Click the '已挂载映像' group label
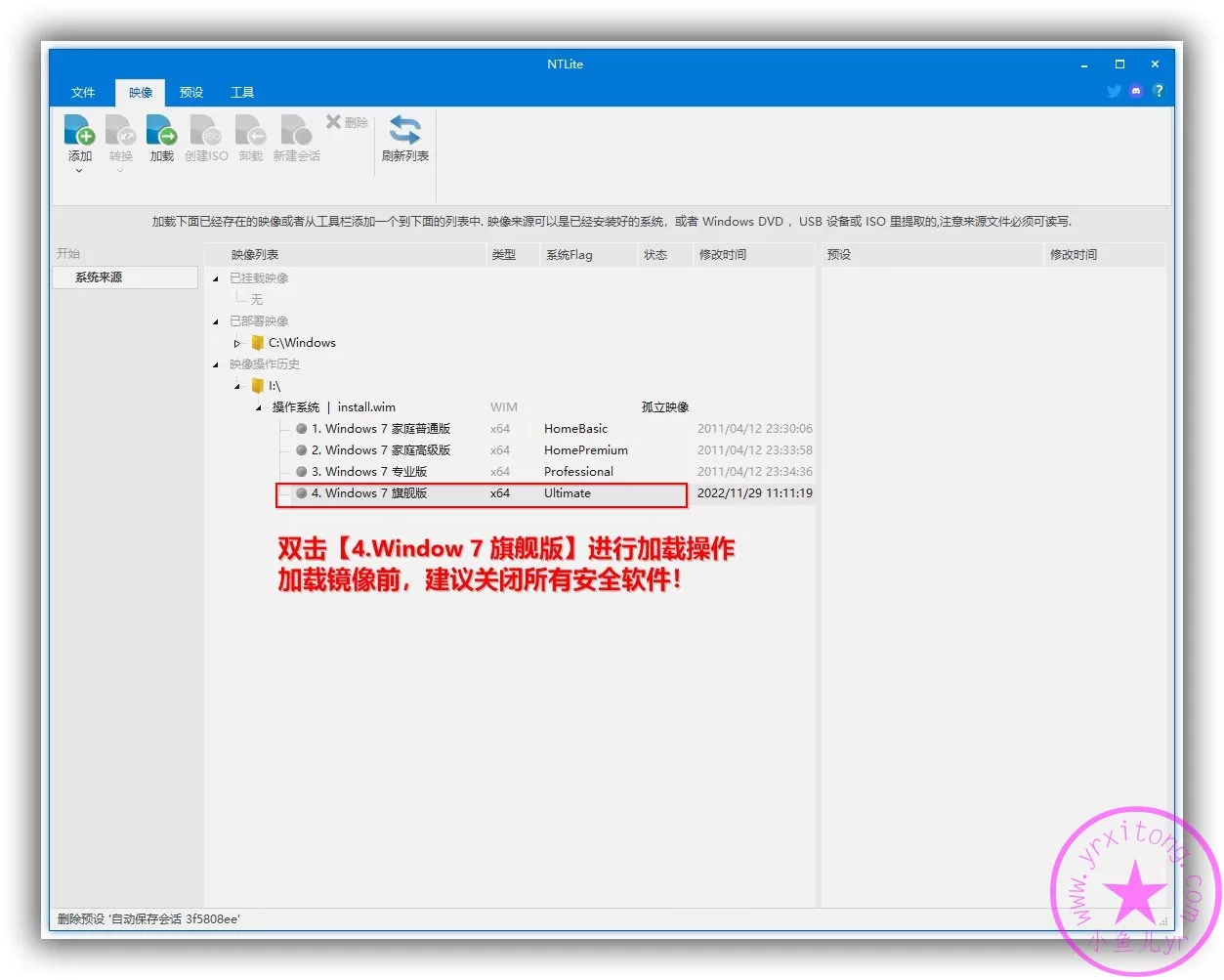1224x980 pixels. click(259, 278)
